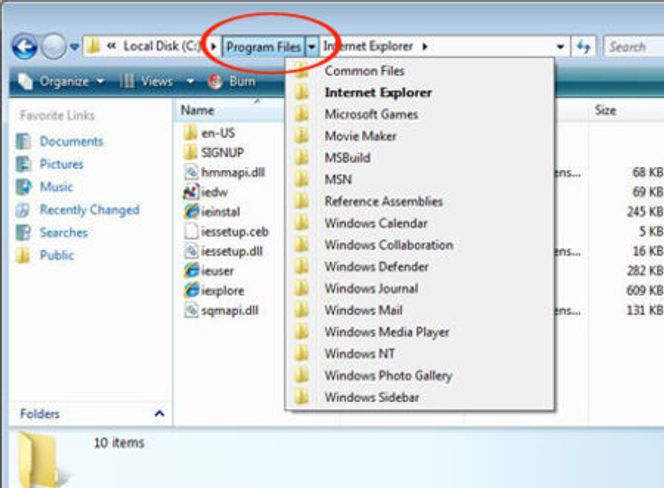Choose Windows Sidebar in dropdown list

(x=420, y=397)
